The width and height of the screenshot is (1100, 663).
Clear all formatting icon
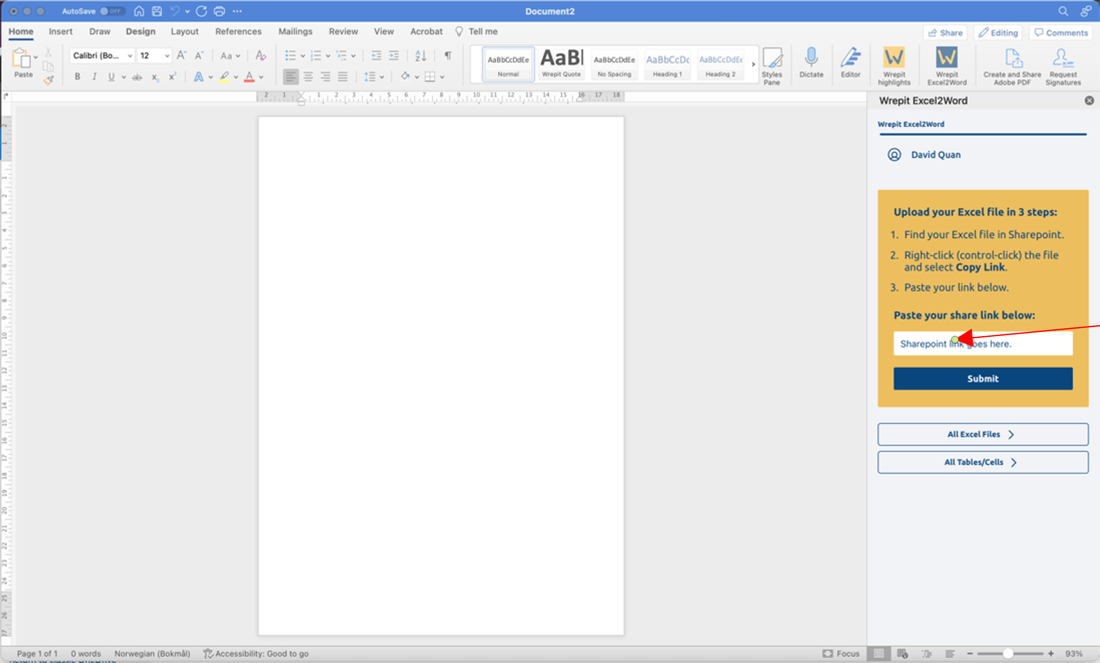pos(260,55)
